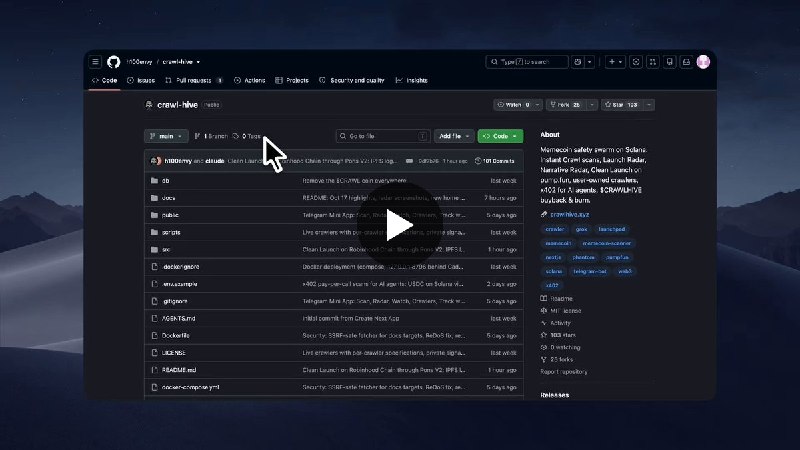This screenshot has height=450, width=800.
Task: Select the web3 topic tag
Action: [x=624, y=271]
